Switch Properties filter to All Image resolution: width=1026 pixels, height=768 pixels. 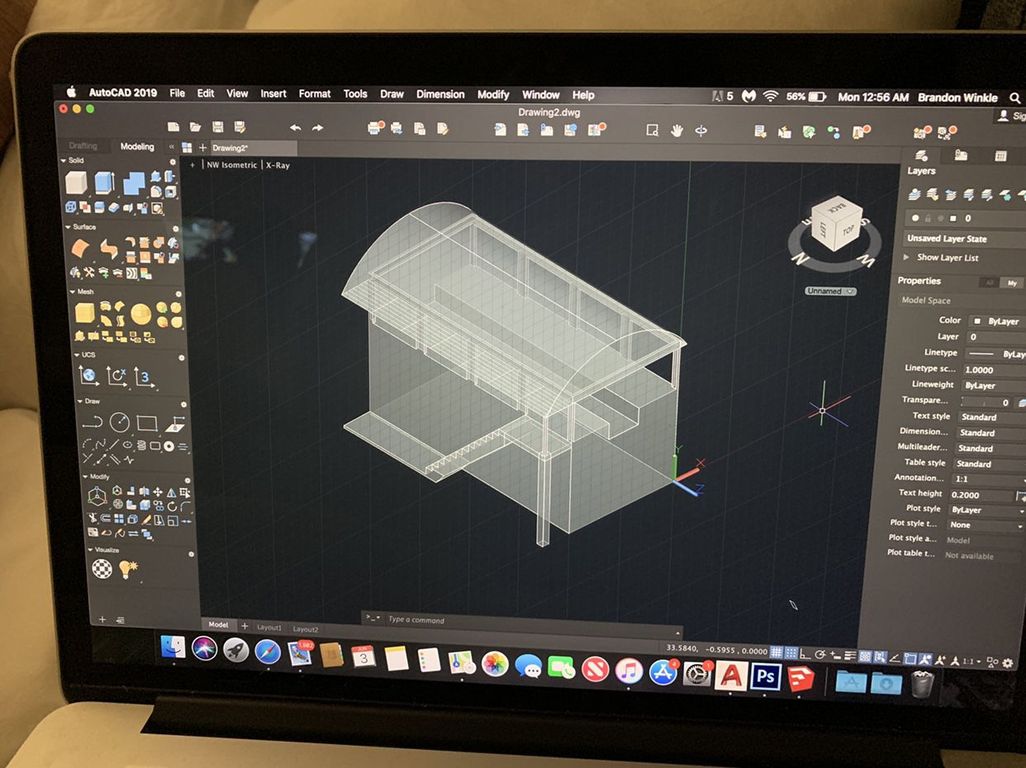[x=988, y=283]
